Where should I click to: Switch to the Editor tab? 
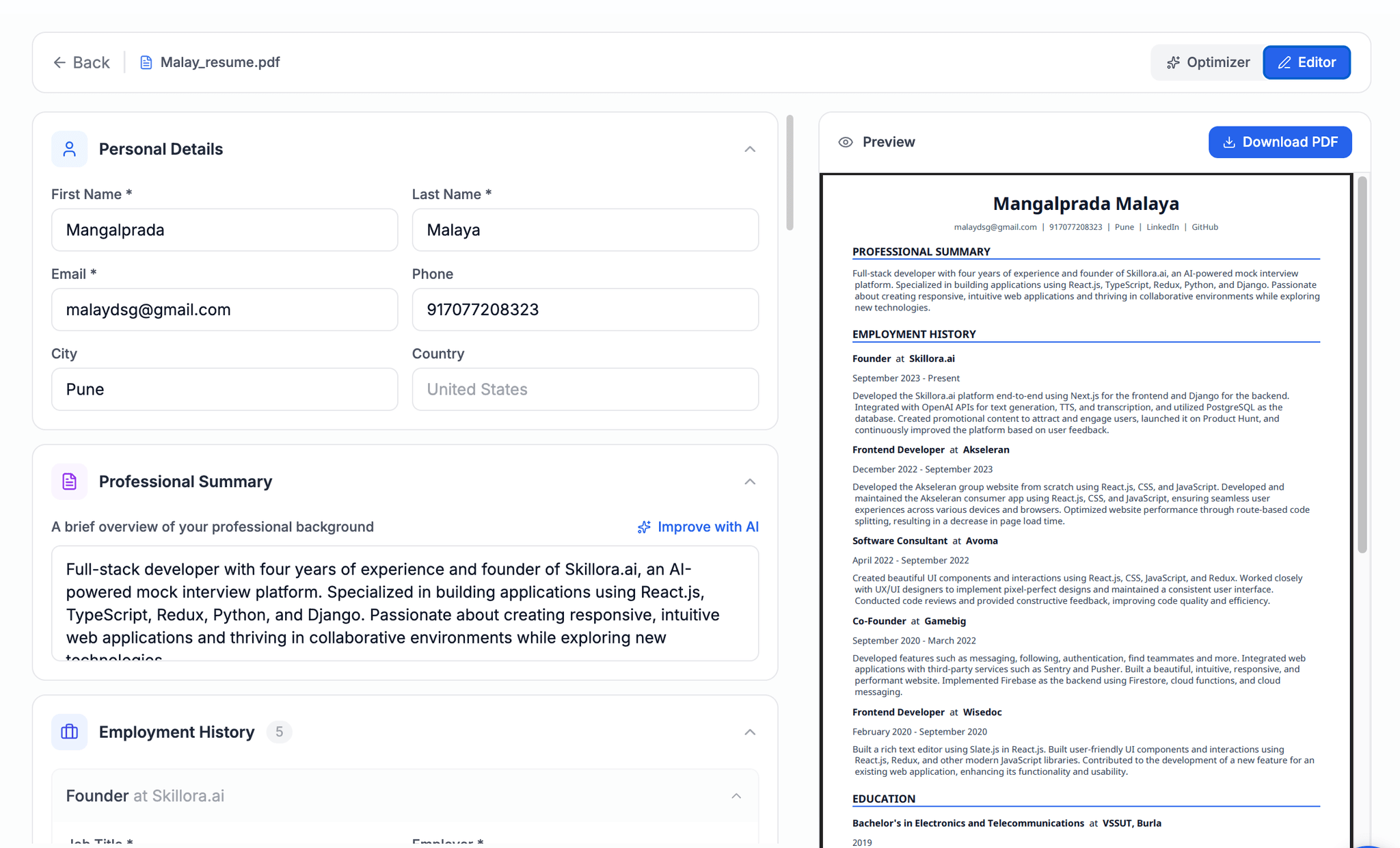(x=1306, y=62)
